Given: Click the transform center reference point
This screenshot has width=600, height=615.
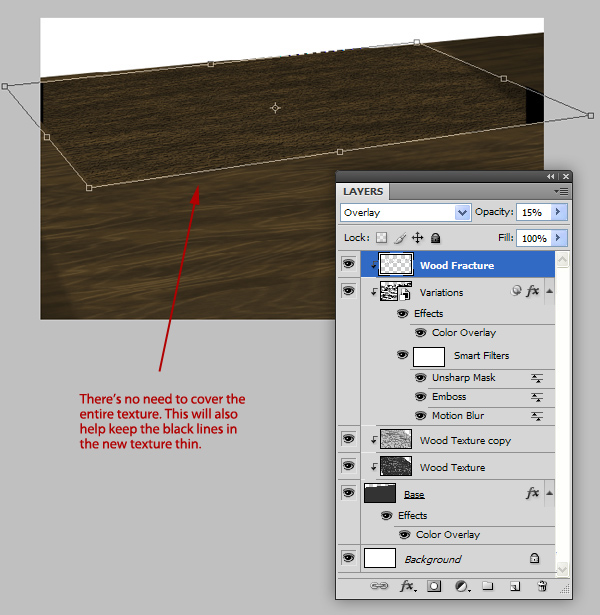Looking at the screenshot, I should point(275,108).
